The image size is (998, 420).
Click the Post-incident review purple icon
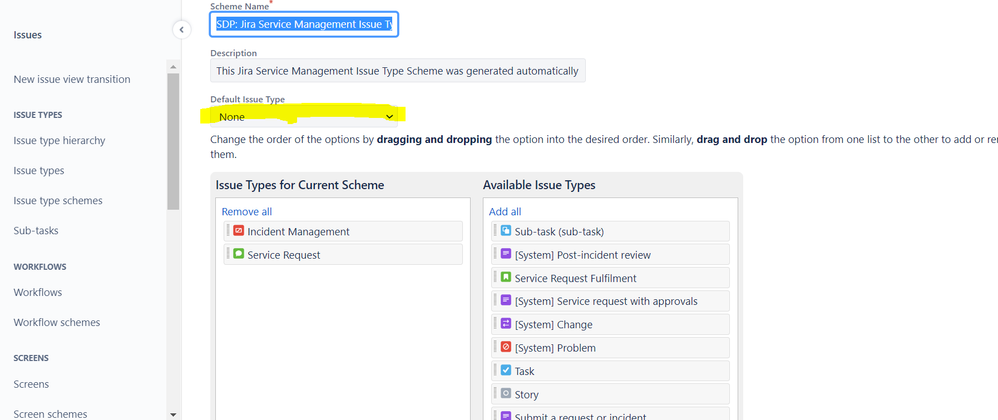pyautogui.click(x=506, y=254)
